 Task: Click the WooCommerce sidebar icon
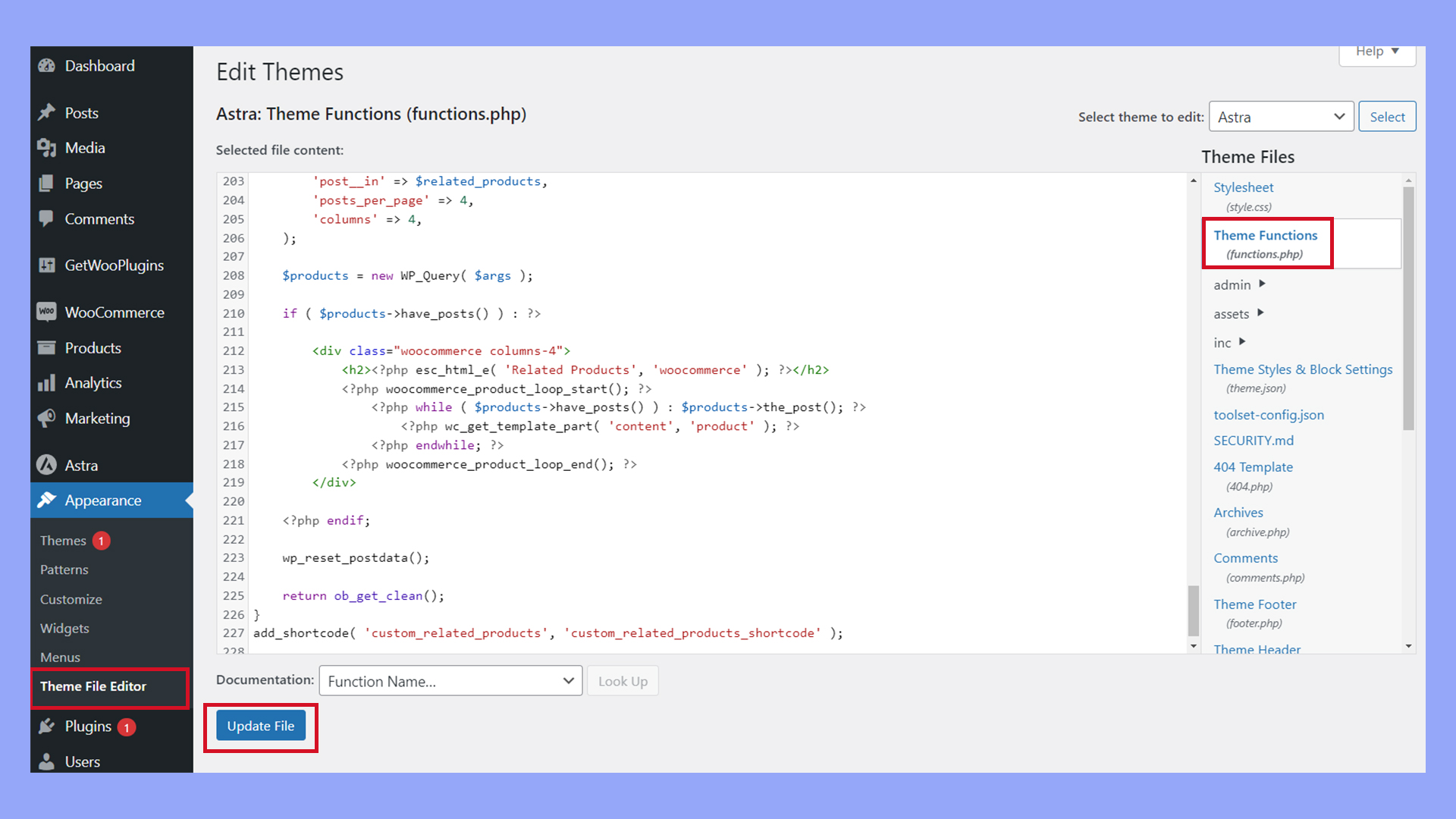tap(48, 312)
